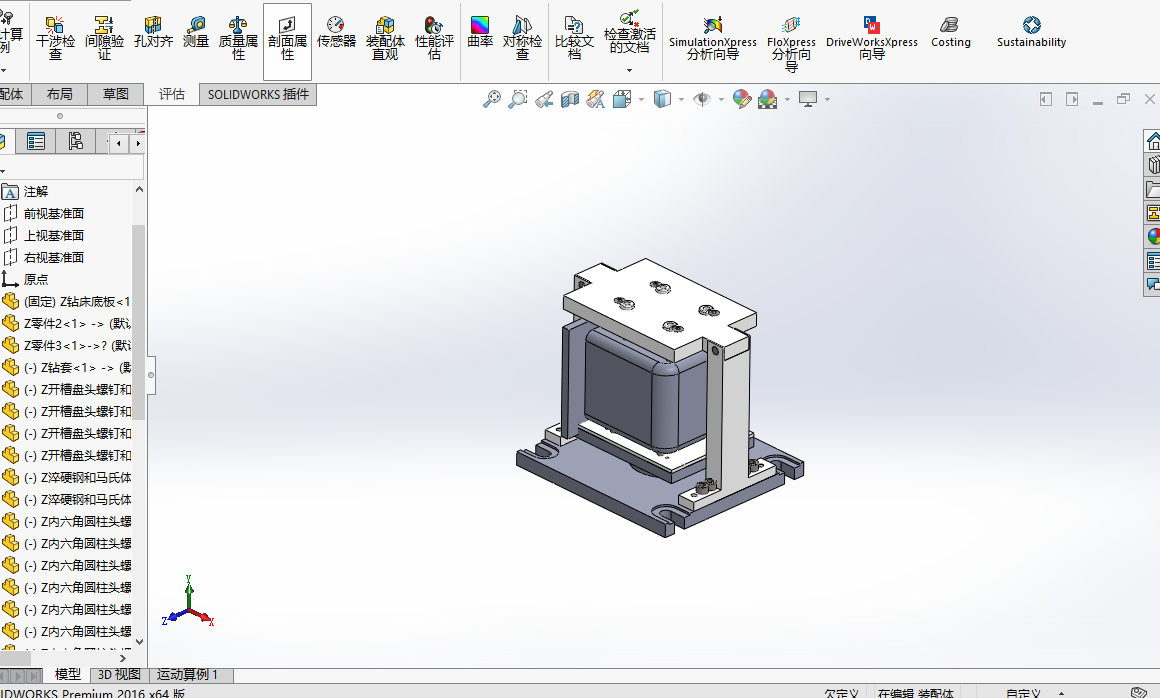This screenshot has width=1160, height=698.
Task: Return to the previous view
Action: tap(544, 98)
